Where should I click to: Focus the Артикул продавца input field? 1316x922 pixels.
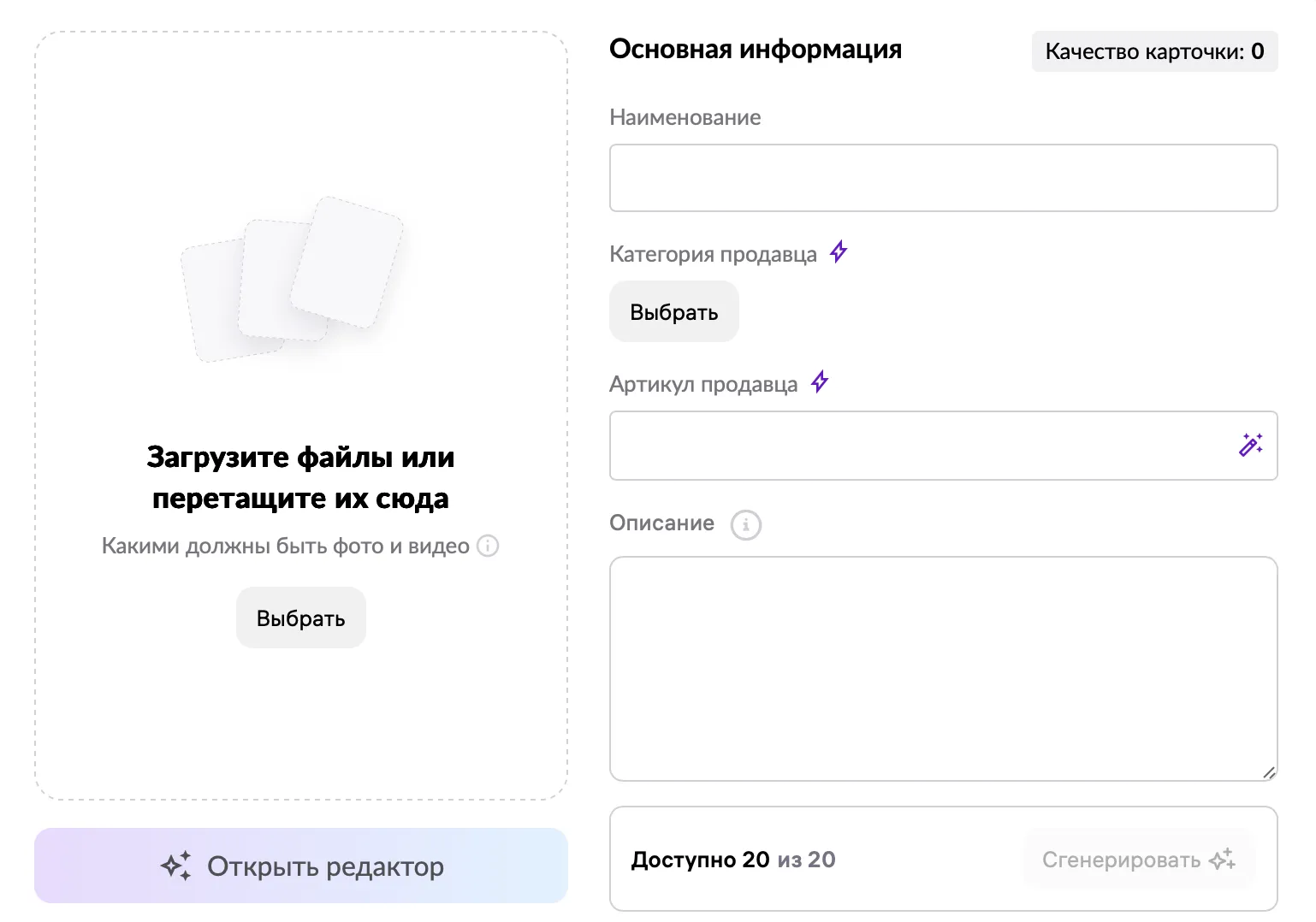924,445
